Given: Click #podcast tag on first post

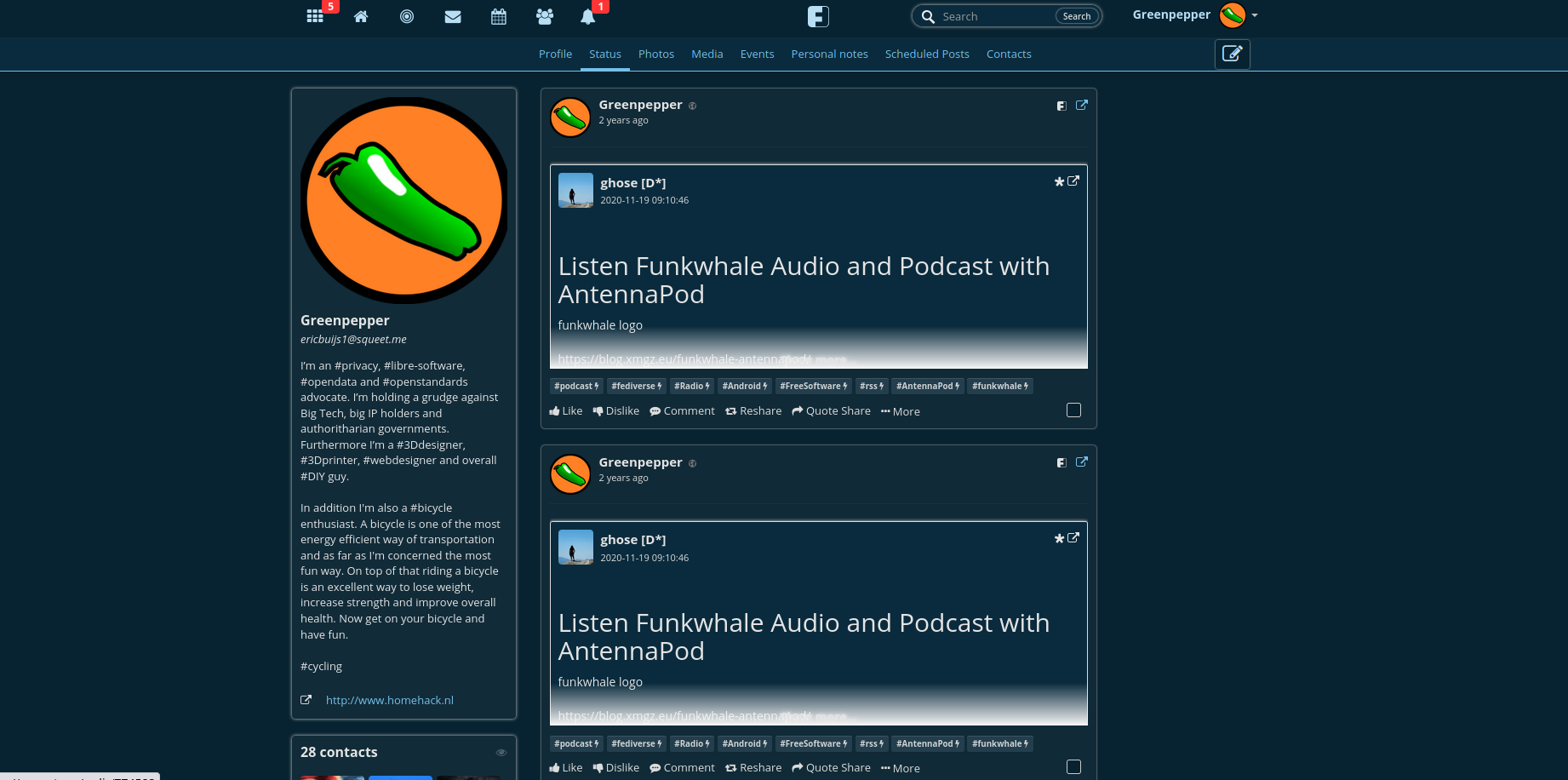Looking at the screenshot, I should coord(576,387).
